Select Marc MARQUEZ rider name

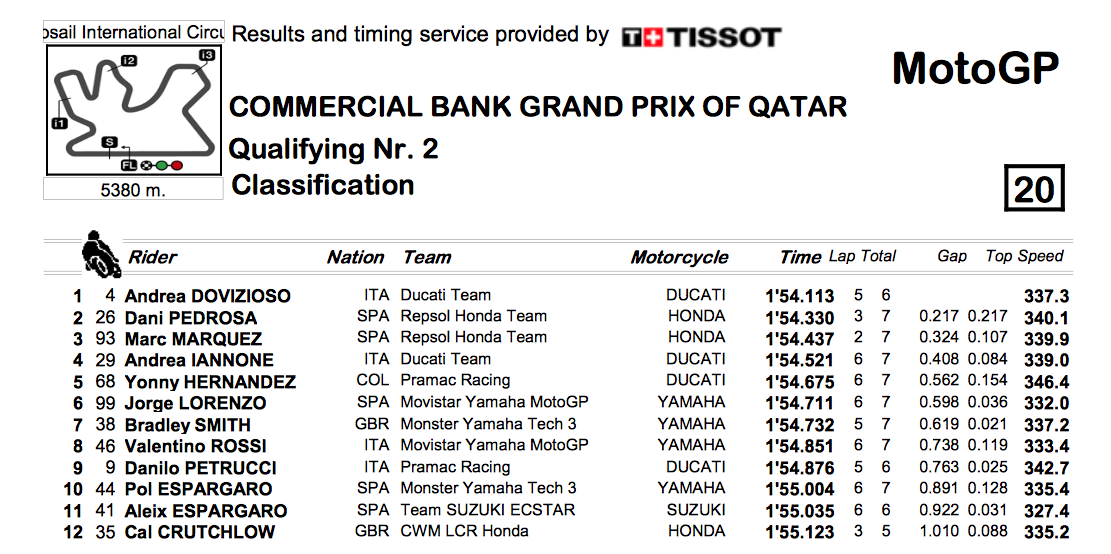[x=193, y=339]
